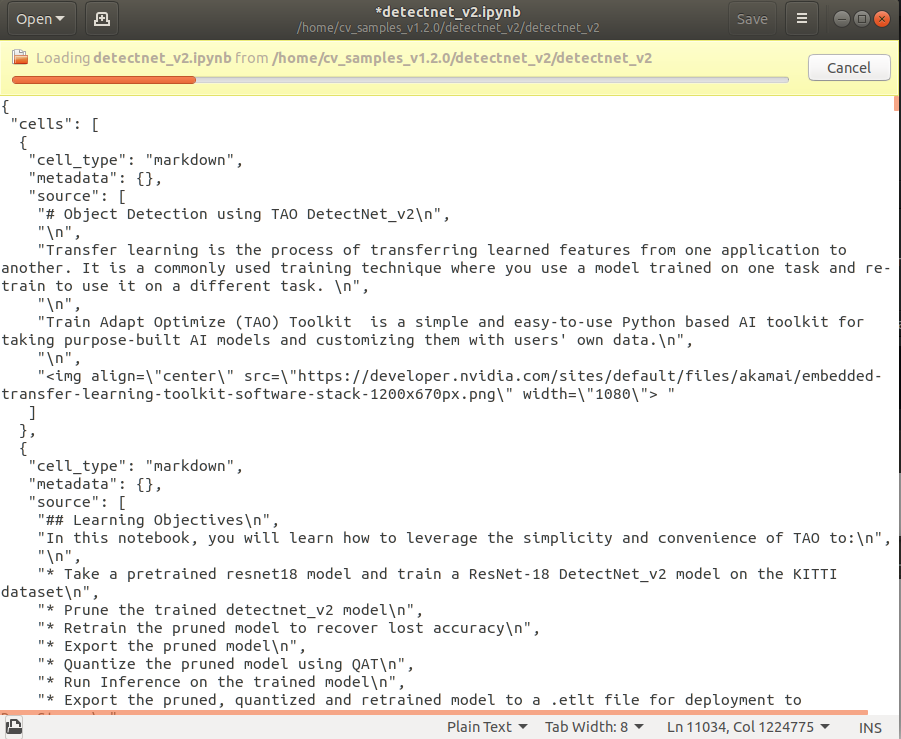The width and height of the screenshot is (901, 739).
Task: Click the second "cell_type": "markdown" line
Action: click(136, 466)
